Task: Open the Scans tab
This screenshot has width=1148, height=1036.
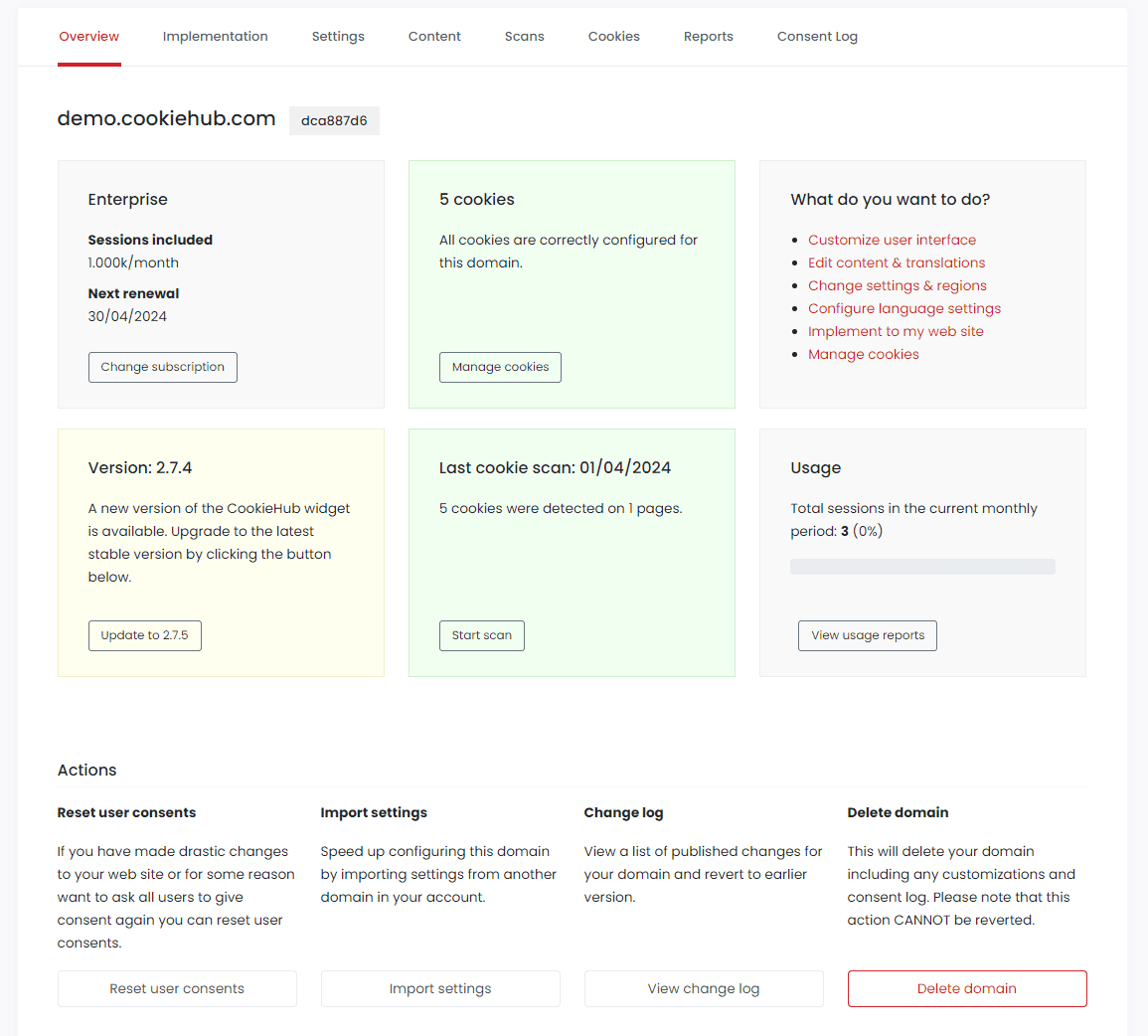Action: [x=524, y=37]
